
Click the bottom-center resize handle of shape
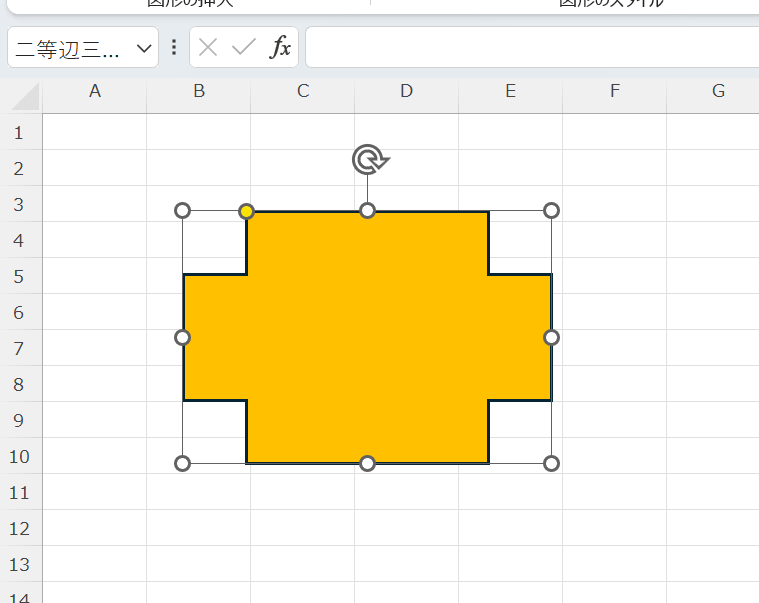point(367,463)
